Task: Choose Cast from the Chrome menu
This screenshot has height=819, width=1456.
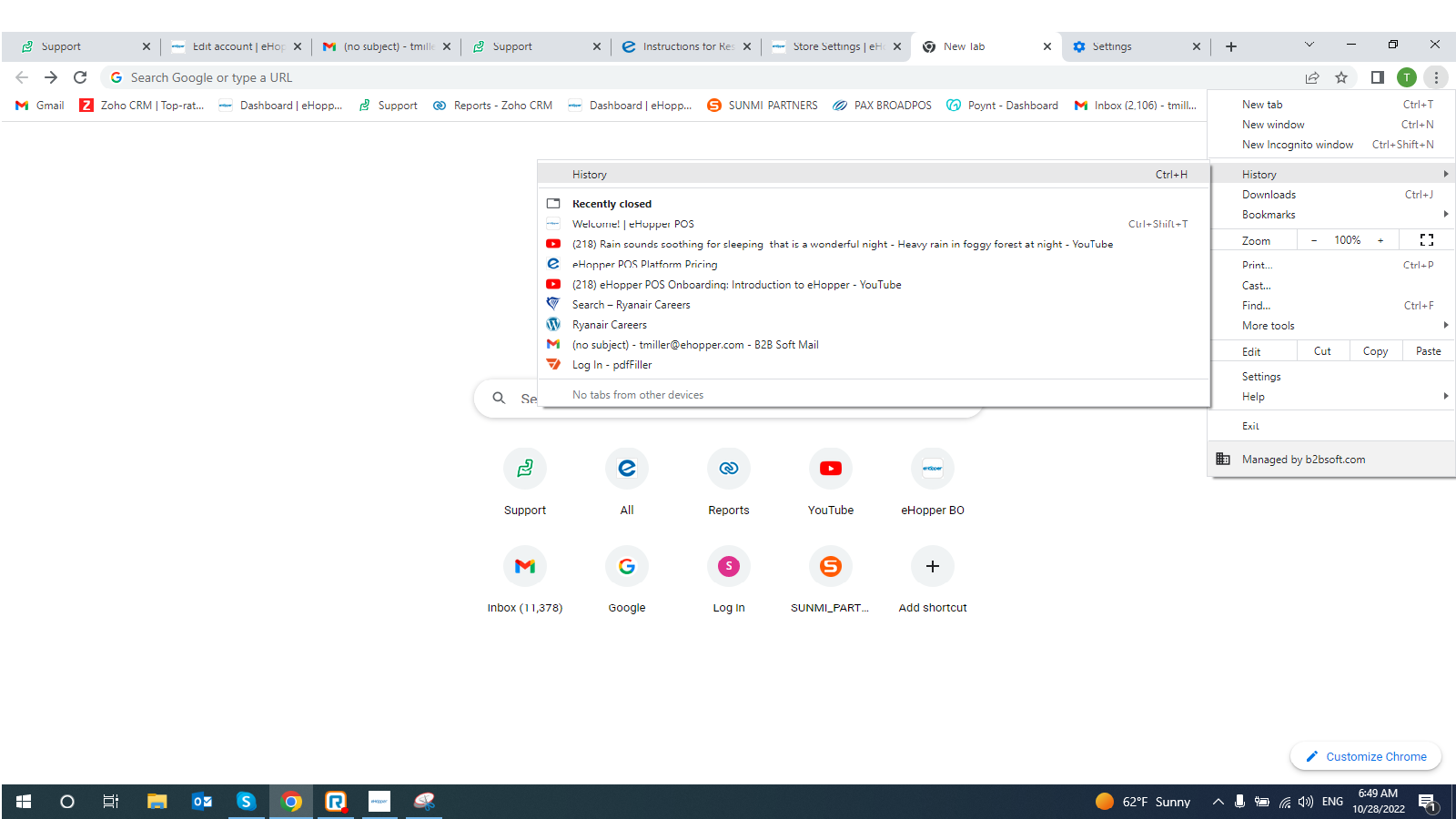Action: coord(1333,286)
